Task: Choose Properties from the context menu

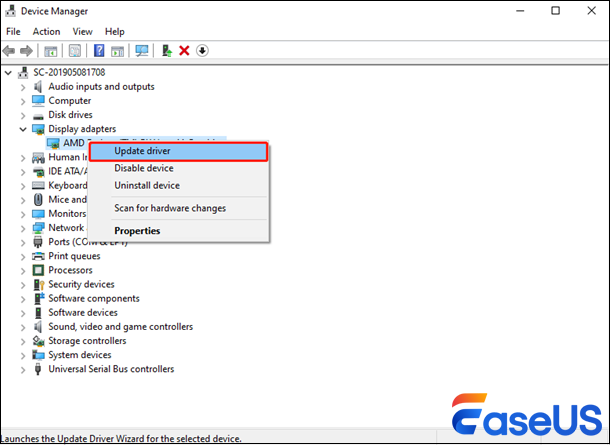Action: pos(179,231)
